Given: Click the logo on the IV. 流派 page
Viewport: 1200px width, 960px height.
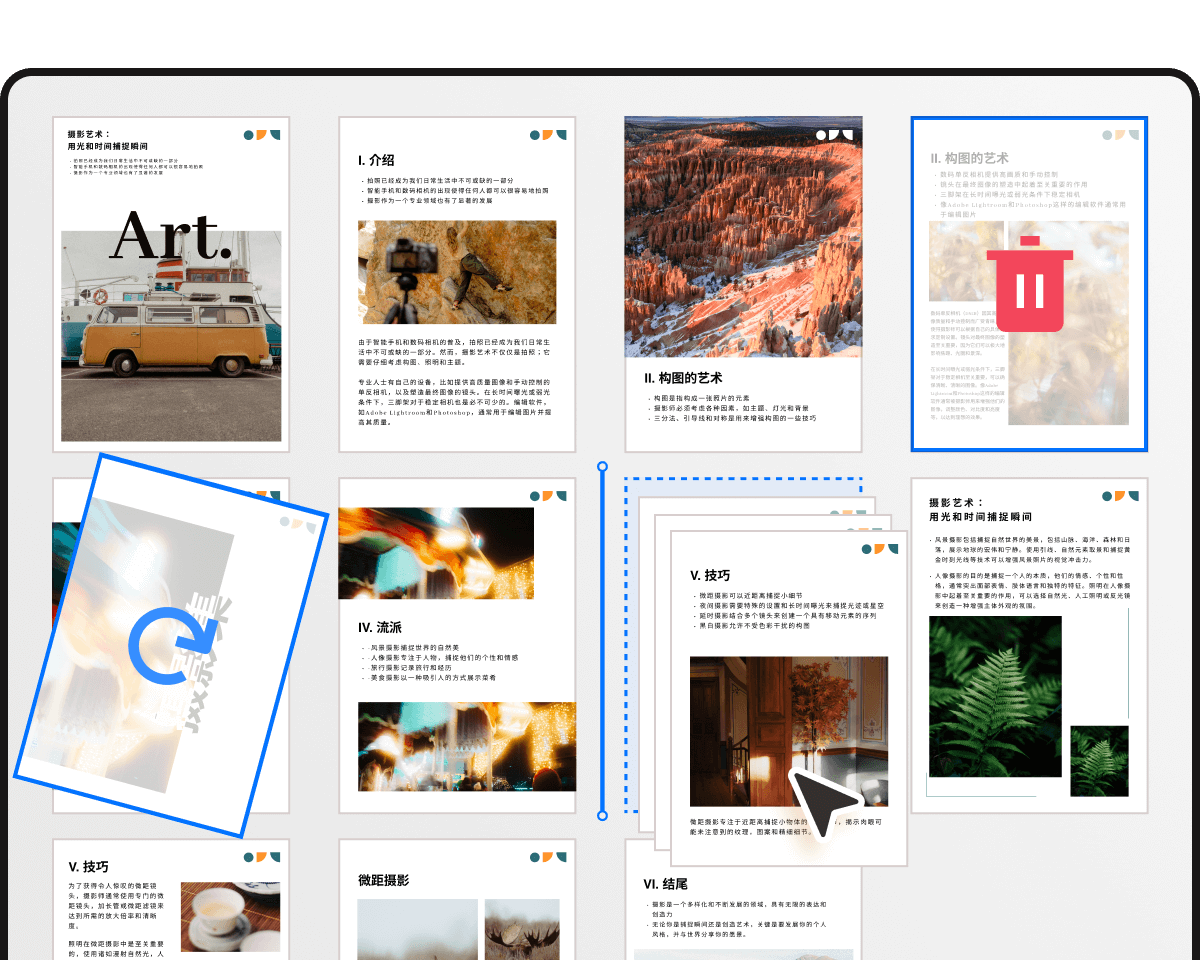Looking at the screenshot, I should (x=548, y=495).
